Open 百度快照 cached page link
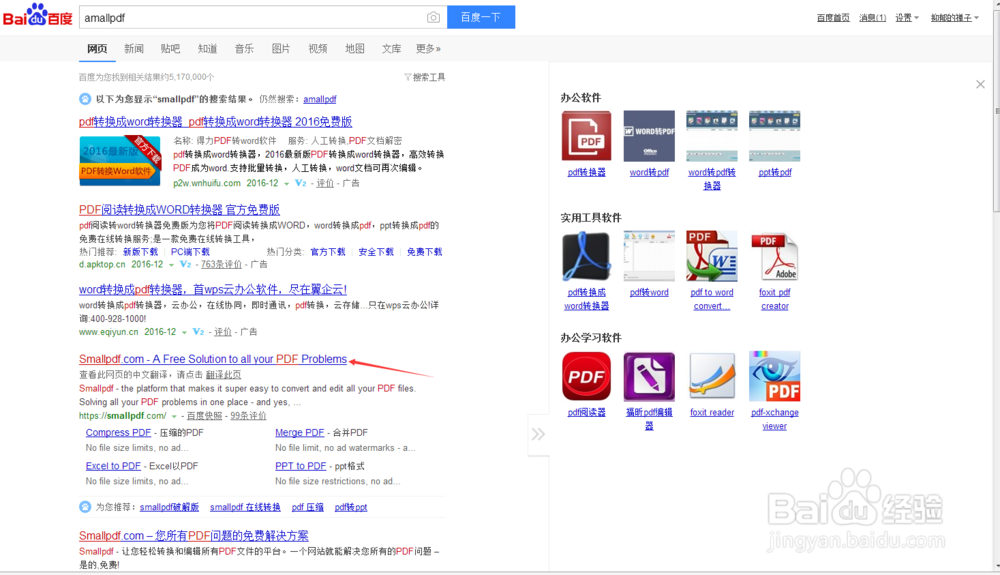Screen dimensions: 1000x575 (204, 416)
